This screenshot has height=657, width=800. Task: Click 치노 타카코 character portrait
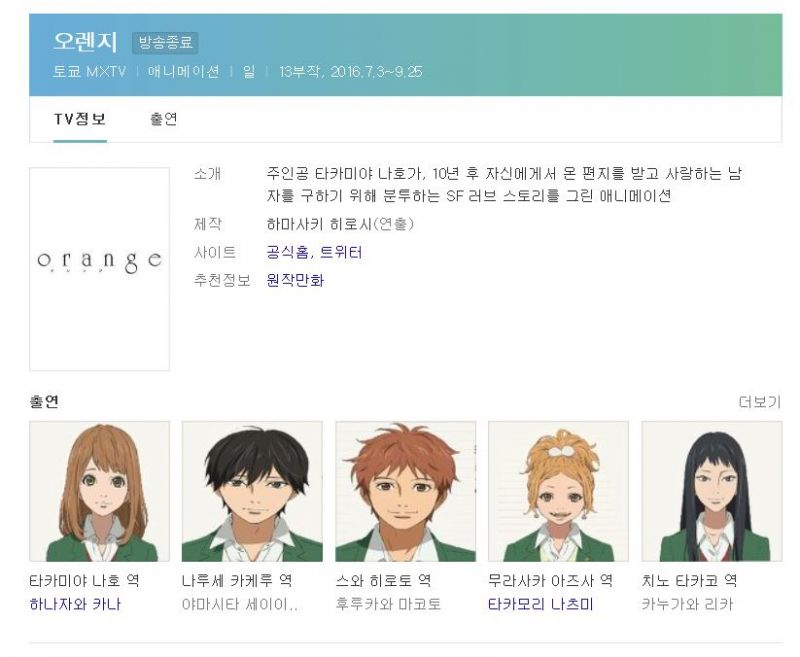pyautogui.click(x=712, y=491)
